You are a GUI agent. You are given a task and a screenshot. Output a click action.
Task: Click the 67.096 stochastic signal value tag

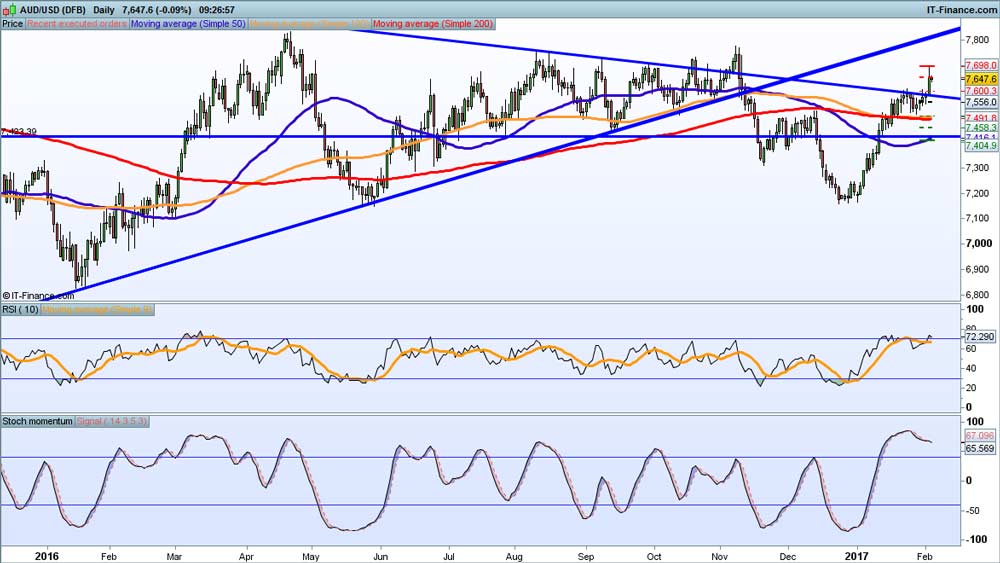[980, 436]
